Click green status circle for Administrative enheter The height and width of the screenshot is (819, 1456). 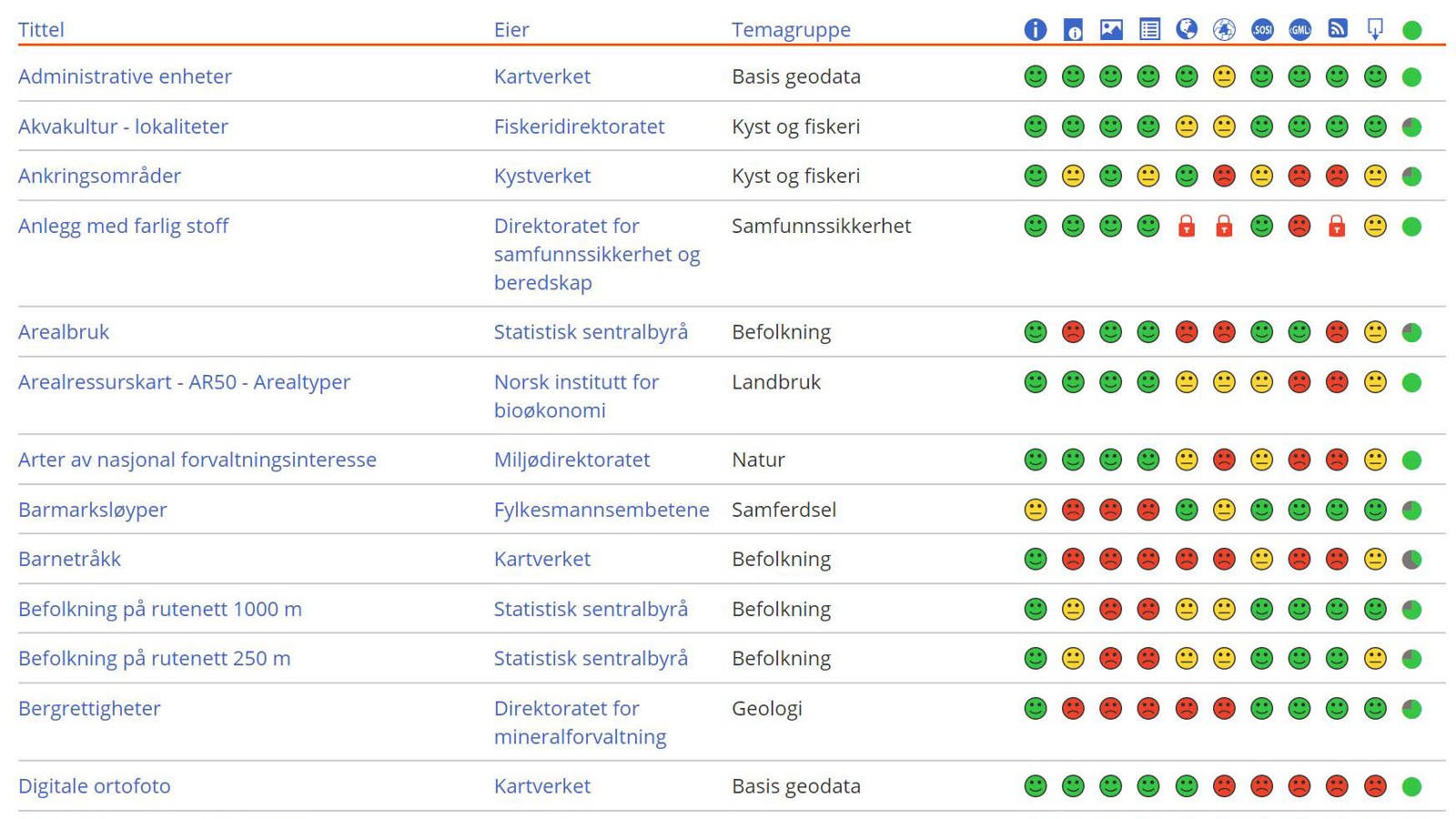point(1411,77)
